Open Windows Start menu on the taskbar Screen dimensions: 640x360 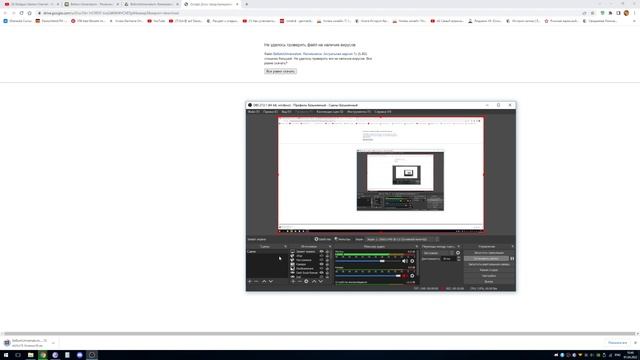click(x=6, y=355)
